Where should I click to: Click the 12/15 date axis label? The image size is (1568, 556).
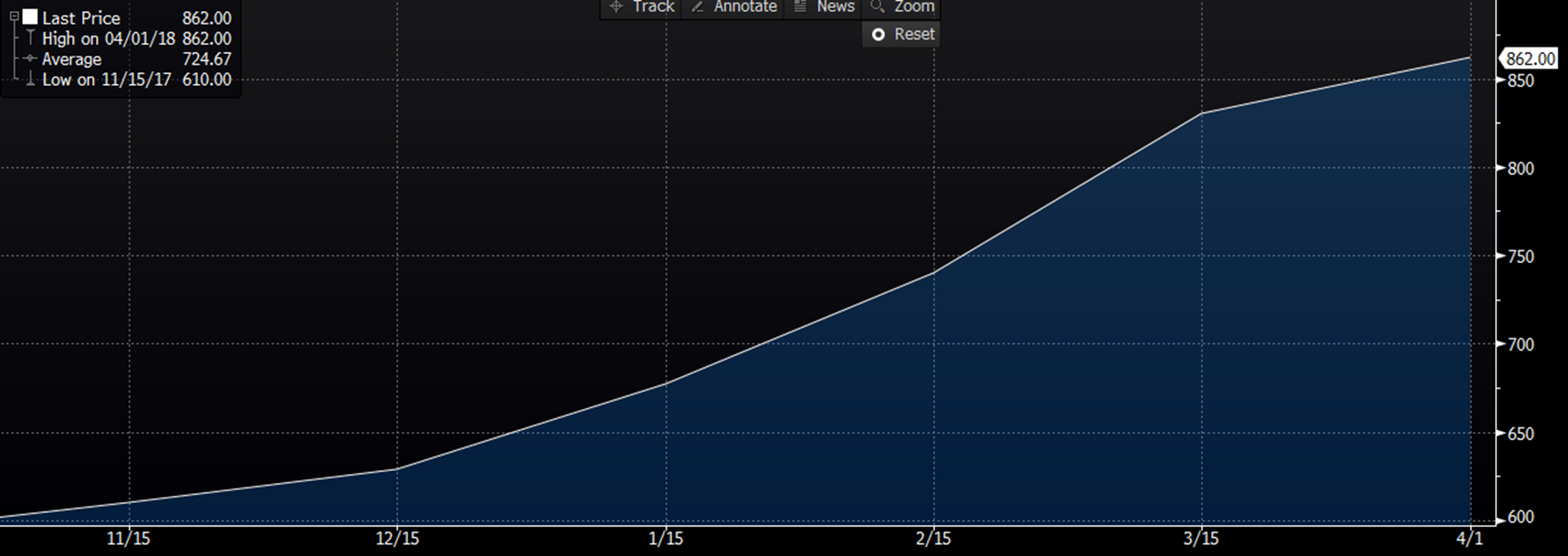click(397, 539)
